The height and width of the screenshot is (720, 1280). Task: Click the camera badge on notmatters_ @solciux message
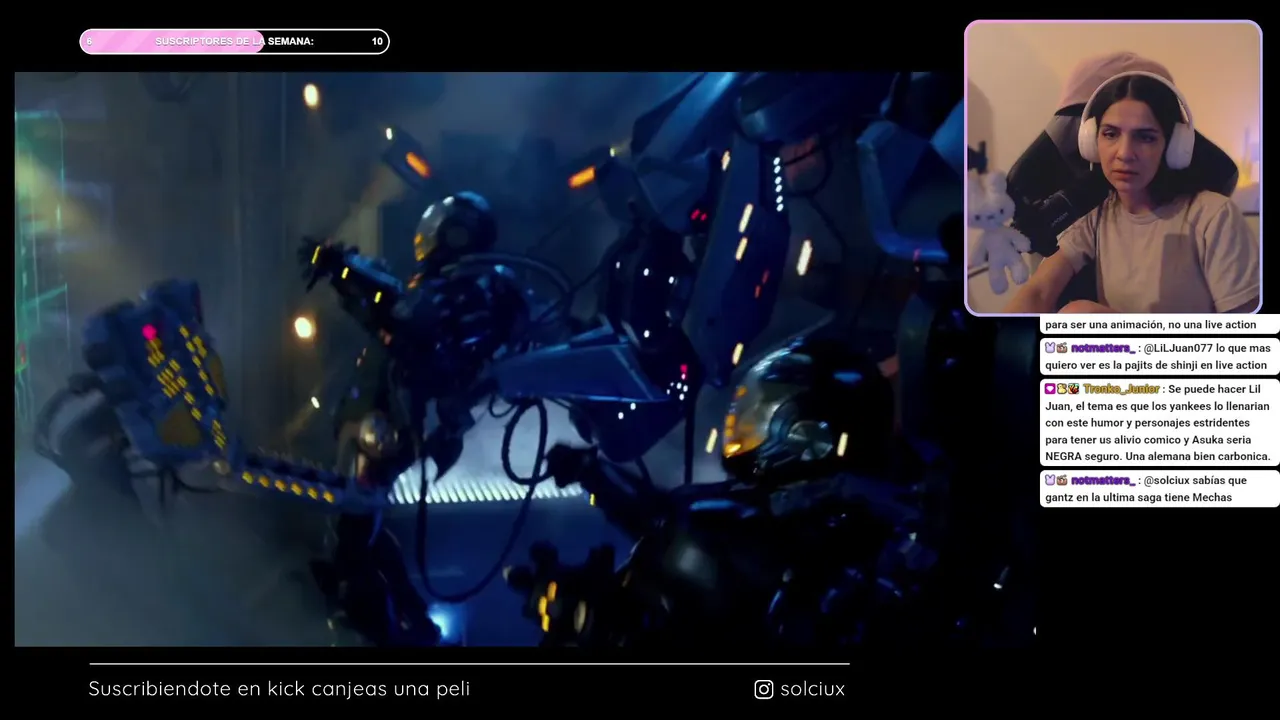(x=1062, y=480)
